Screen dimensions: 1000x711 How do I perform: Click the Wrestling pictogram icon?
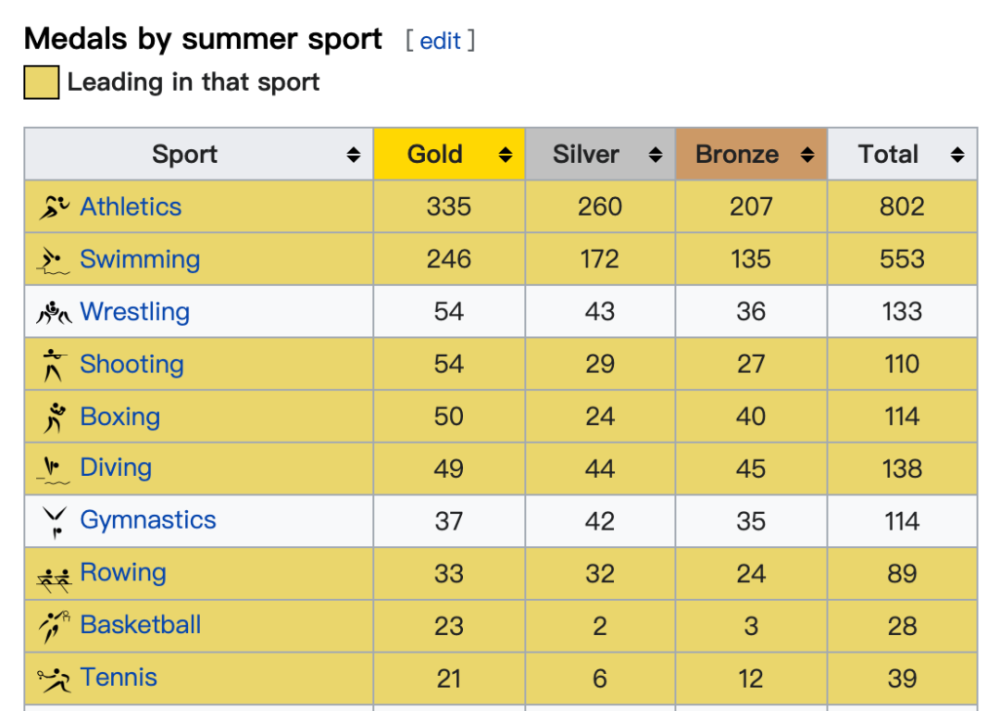54,312
